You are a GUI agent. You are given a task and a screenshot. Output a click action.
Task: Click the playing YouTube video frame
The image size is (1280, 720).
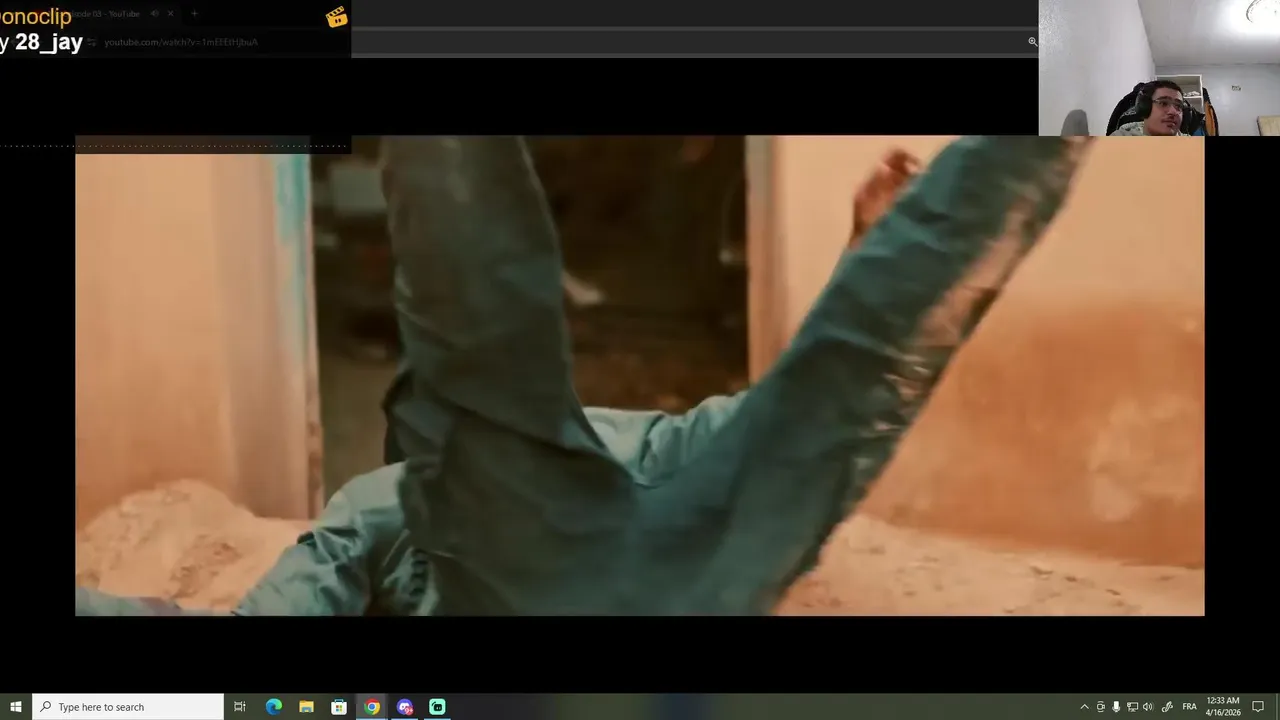coord(640,376)
